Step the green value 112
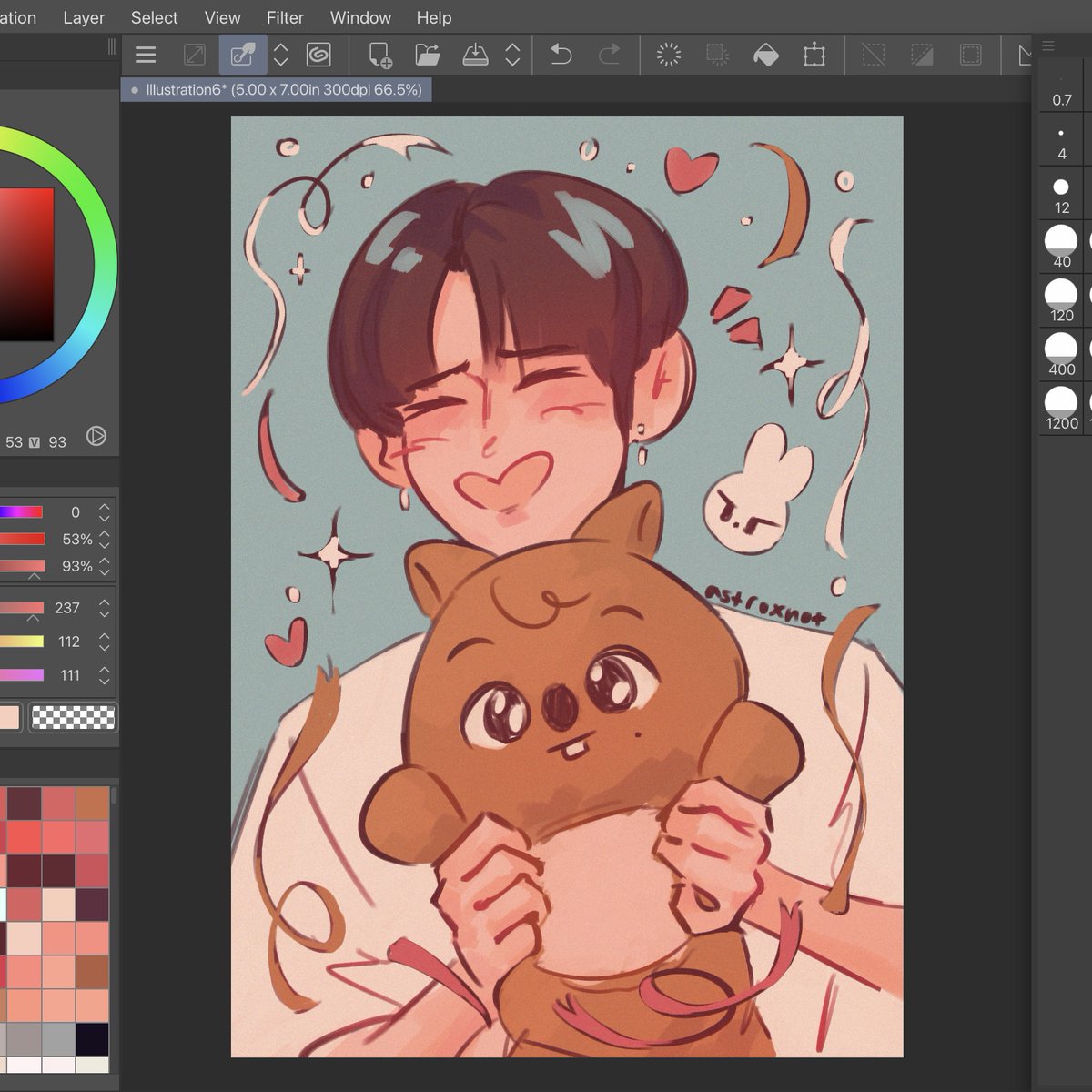Viewport: 1092px width, 1092px height. pos(105,642)
